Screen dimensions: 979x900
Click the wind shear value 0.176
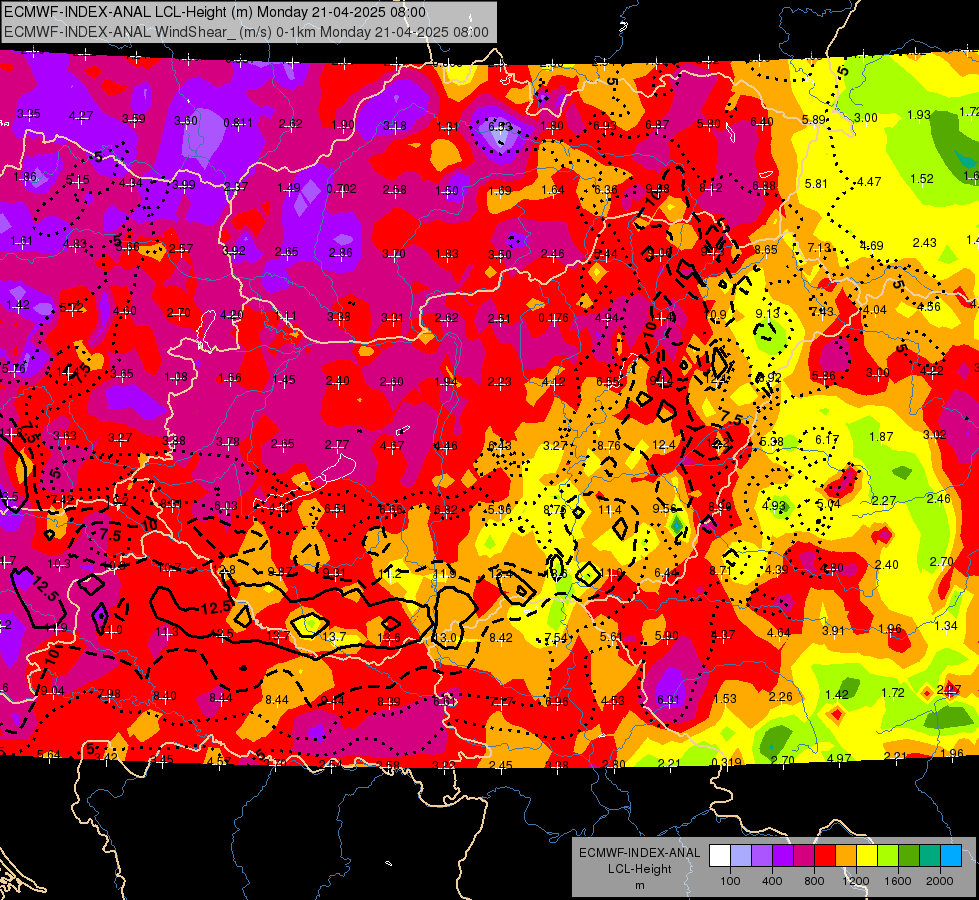[x=553, y=318]
